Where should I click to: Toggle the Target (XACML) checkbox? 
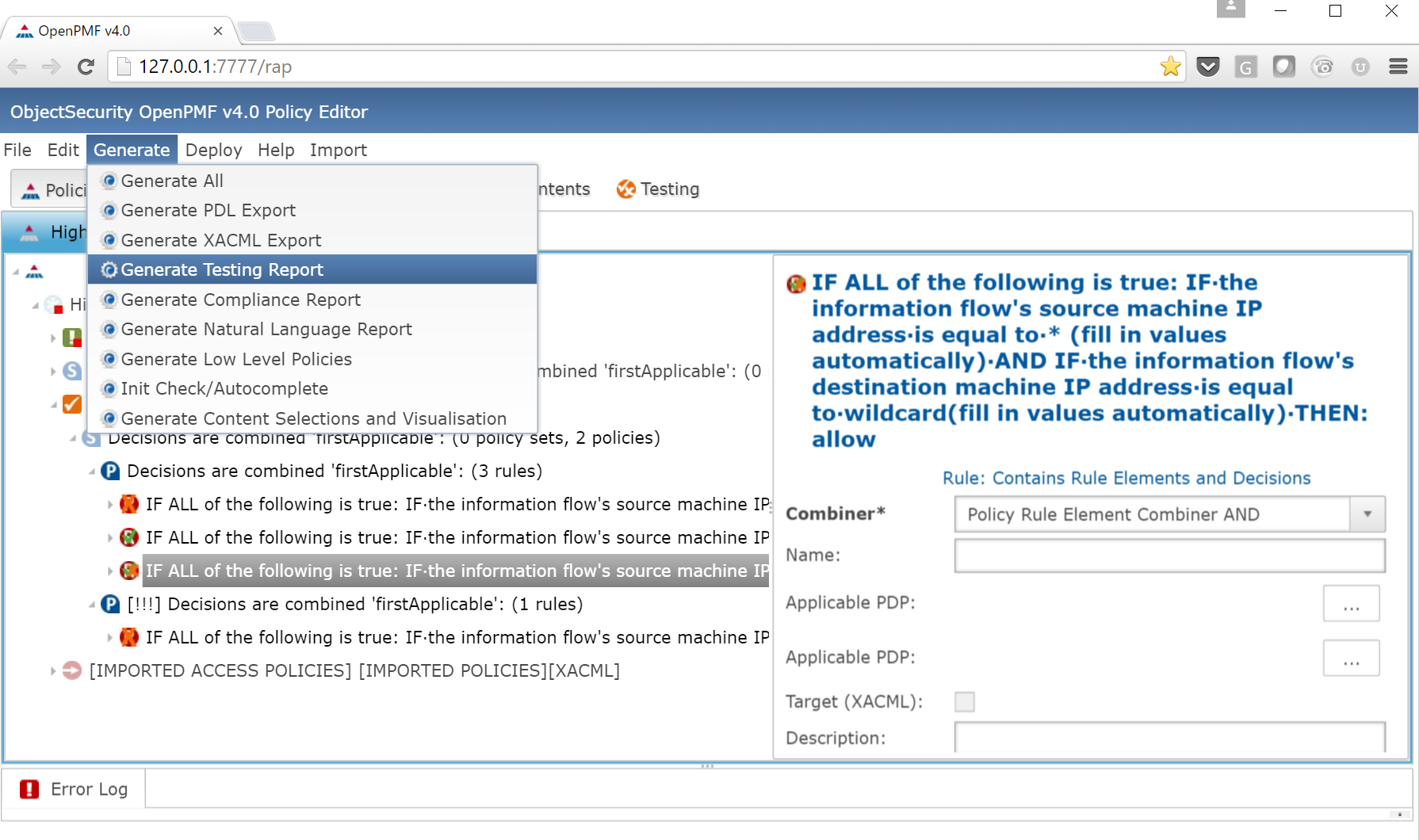point(965,701)
